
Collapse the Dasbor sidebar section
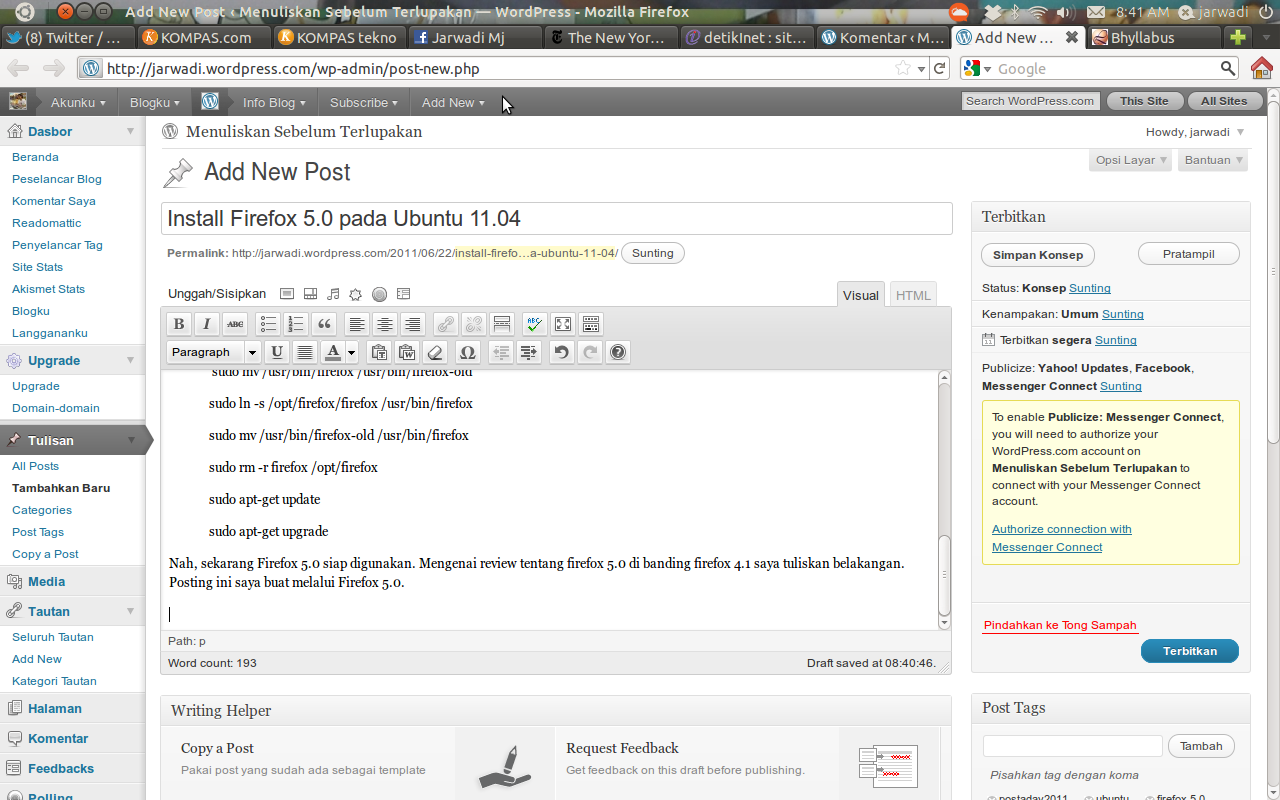(130, 131)
